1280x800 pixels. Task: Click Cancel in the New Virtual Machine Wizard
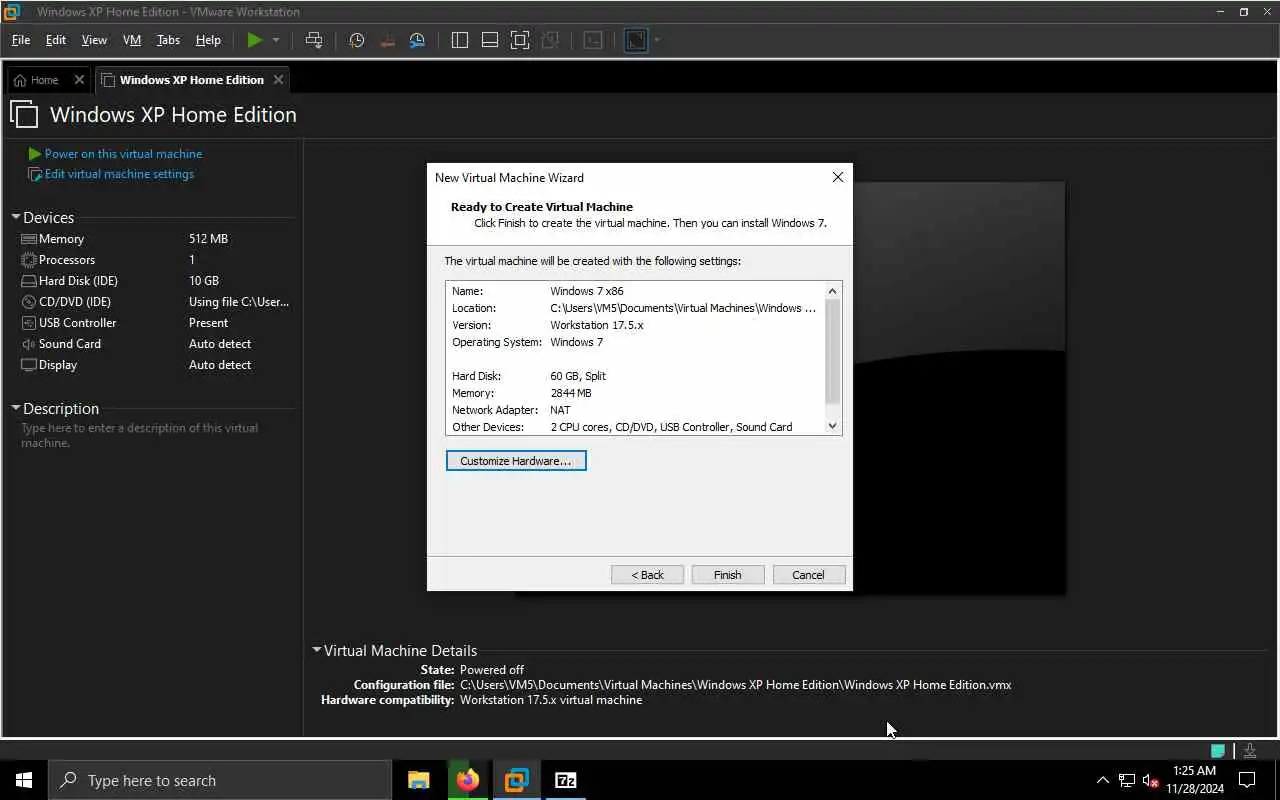click(x=809, y=575)
